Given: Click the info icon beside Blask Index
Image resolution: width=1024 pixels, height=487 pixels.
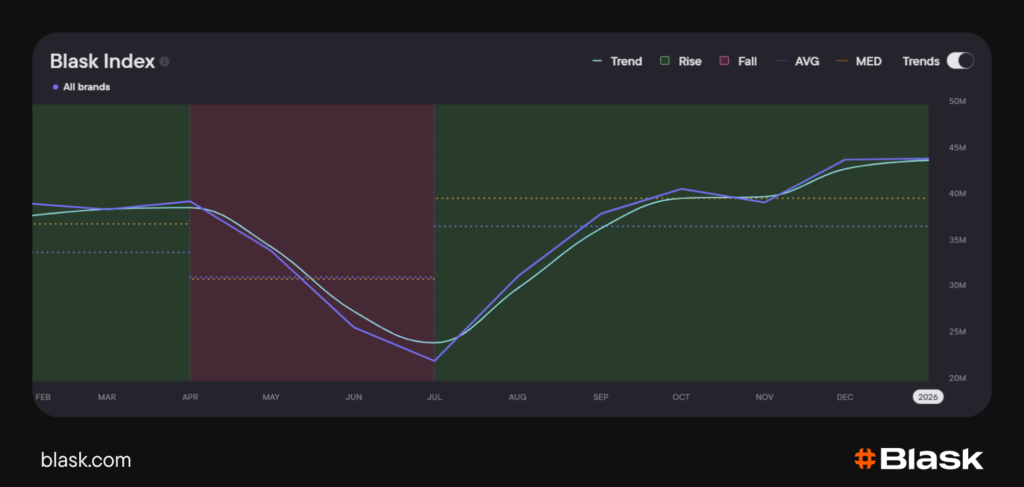Looking at the screenshot, I should click(165, 62).
